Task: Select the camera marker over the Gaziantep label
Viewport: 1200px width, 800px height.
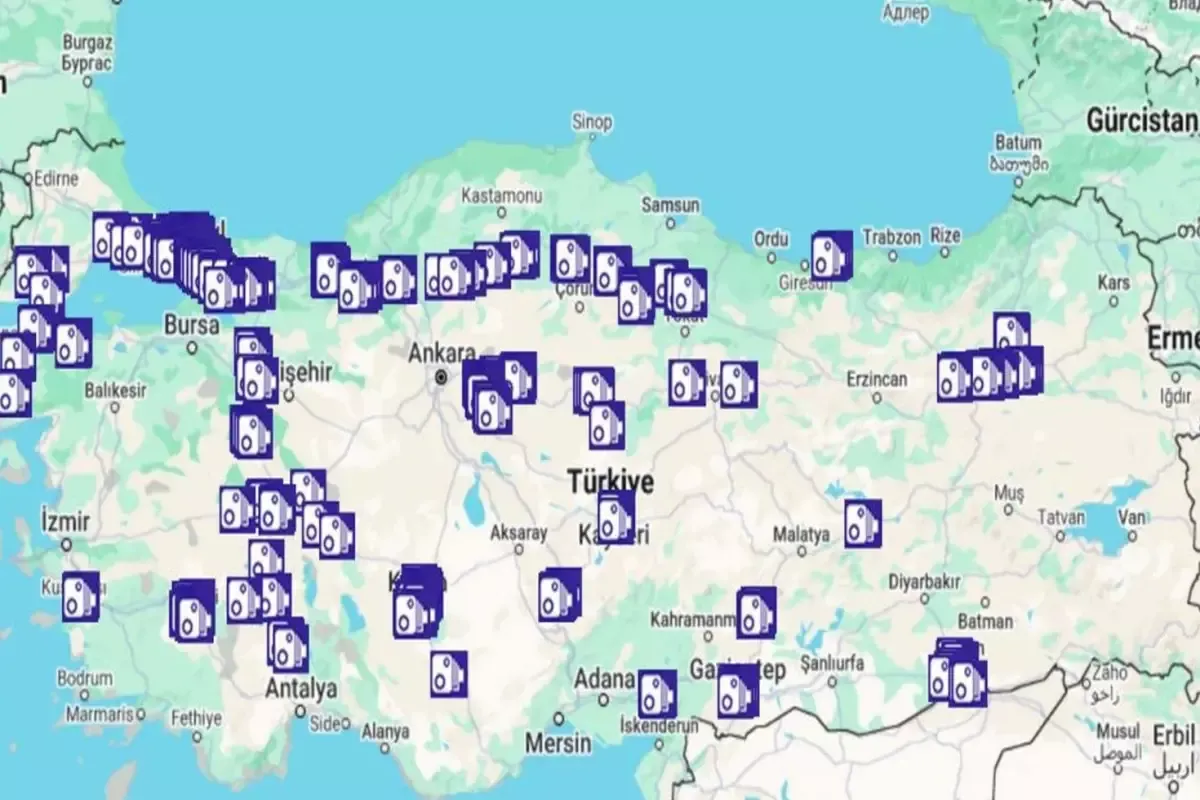Action: pyautogui.click(x=737, y=690)
